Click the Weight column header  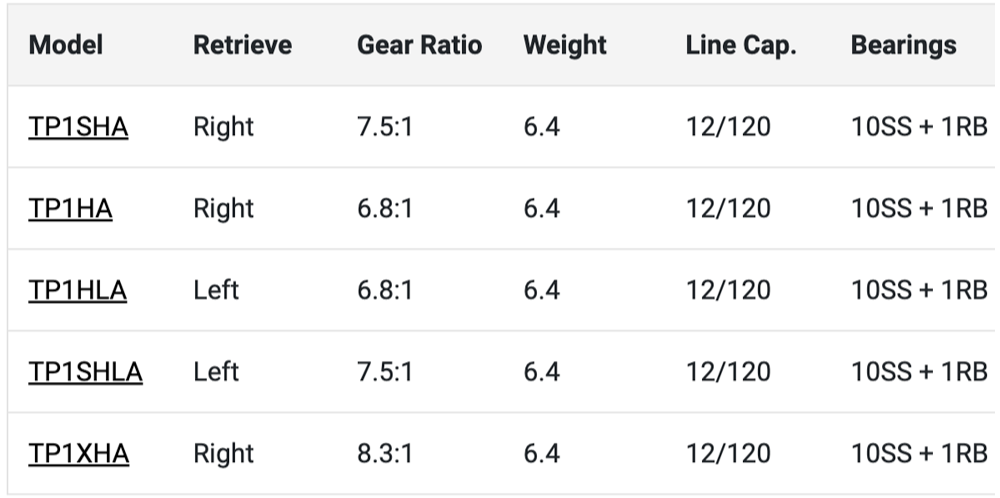click(564, 45)
